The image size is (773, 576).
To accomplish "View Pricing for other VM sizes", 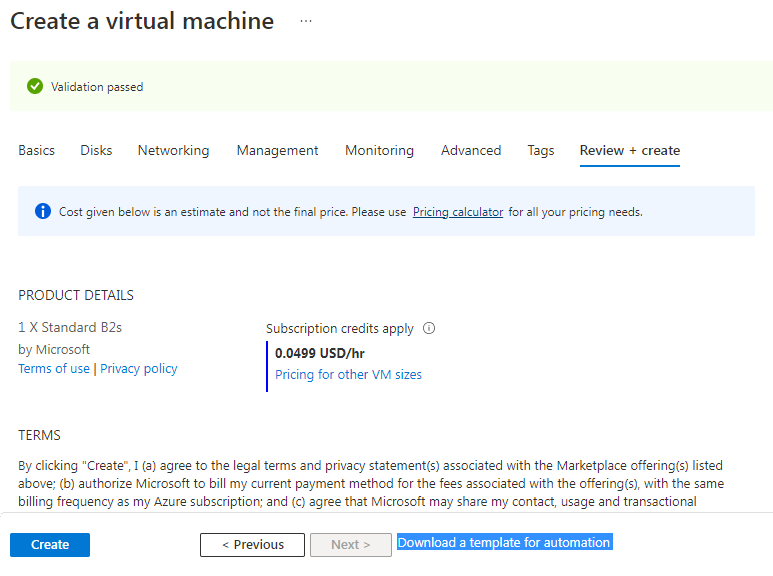I will click(348, 375).
